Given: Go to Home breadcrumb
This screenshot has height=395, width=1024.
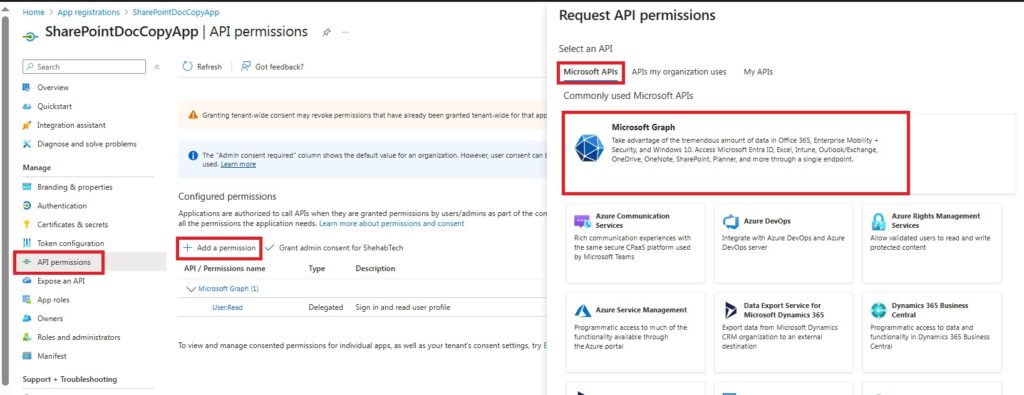Looking at the screenshot, I should (x=33, y=12).
